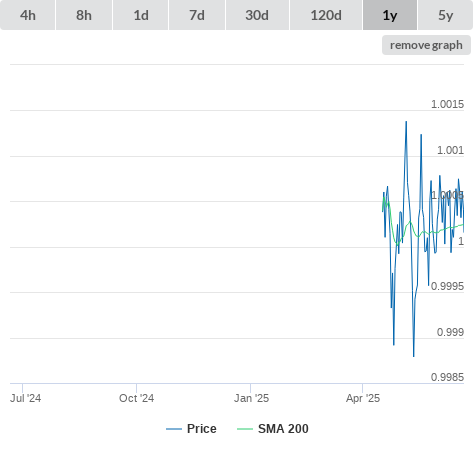Select the 4h time range tab

coord(28,15)
